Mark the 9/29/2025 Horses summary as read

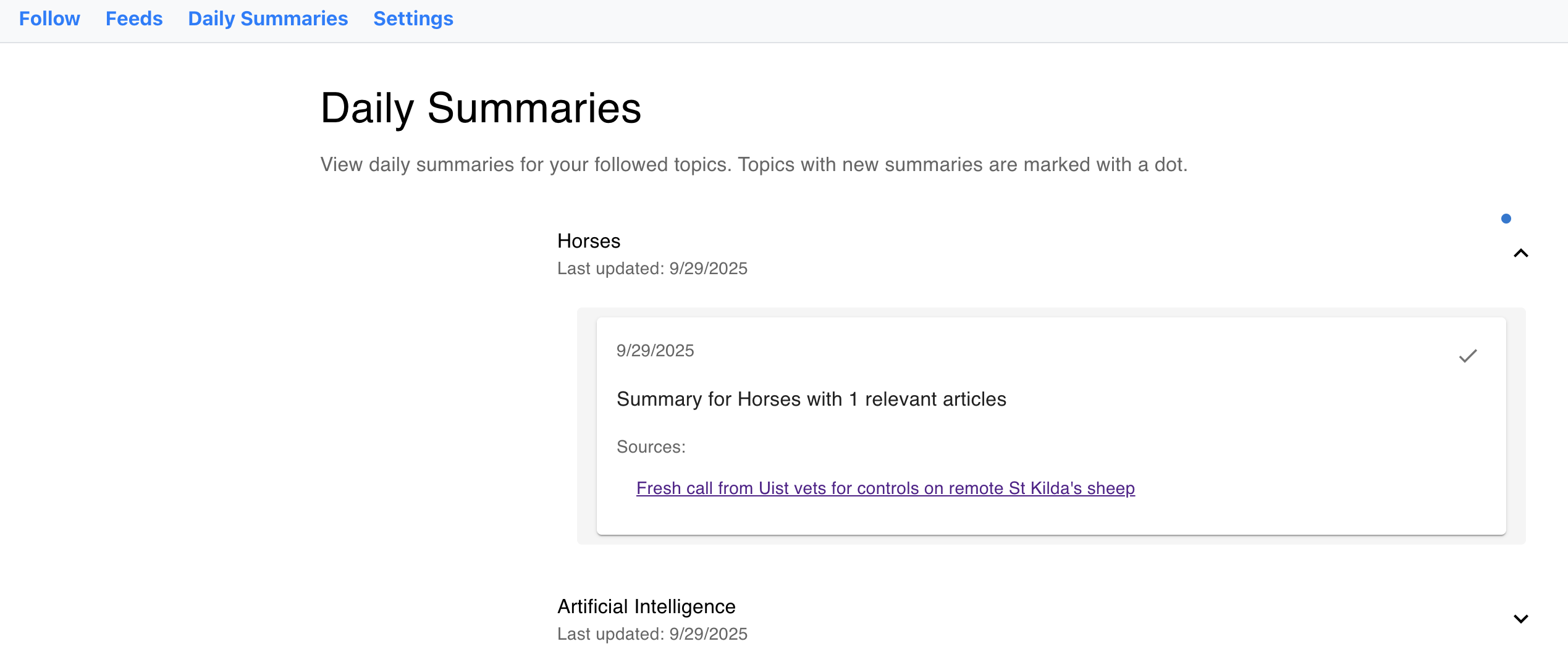pos(1468,355)
